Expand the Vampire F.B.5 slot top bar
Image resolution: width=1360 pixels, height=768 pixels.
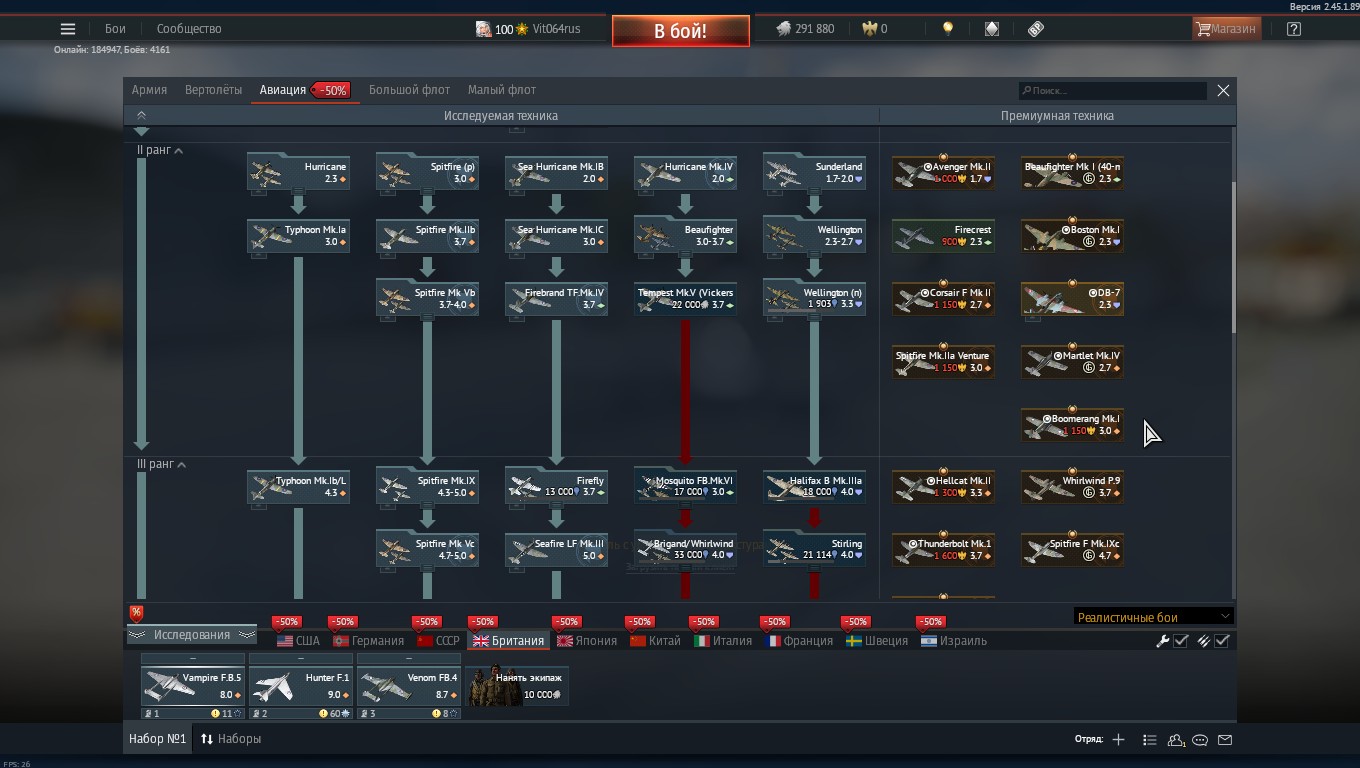point(193,659)
